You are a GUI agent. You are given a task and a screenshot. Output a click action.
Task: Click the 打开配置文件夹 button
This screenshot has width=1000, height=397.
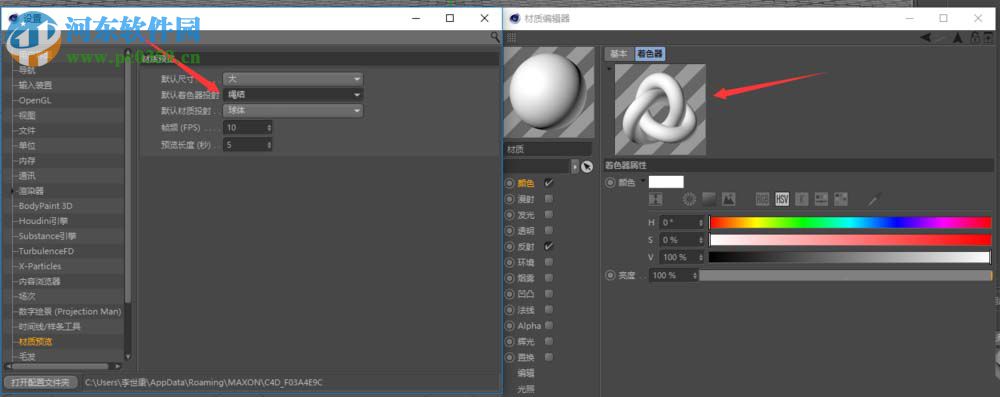coord(41,382)
